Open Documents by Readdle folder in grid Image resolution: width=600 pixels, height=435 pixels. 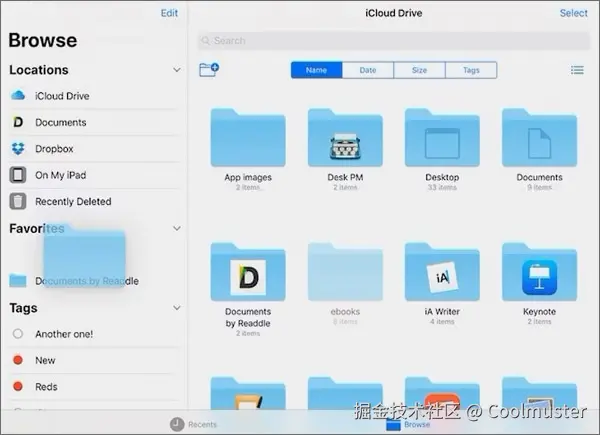tap(248, 272)
